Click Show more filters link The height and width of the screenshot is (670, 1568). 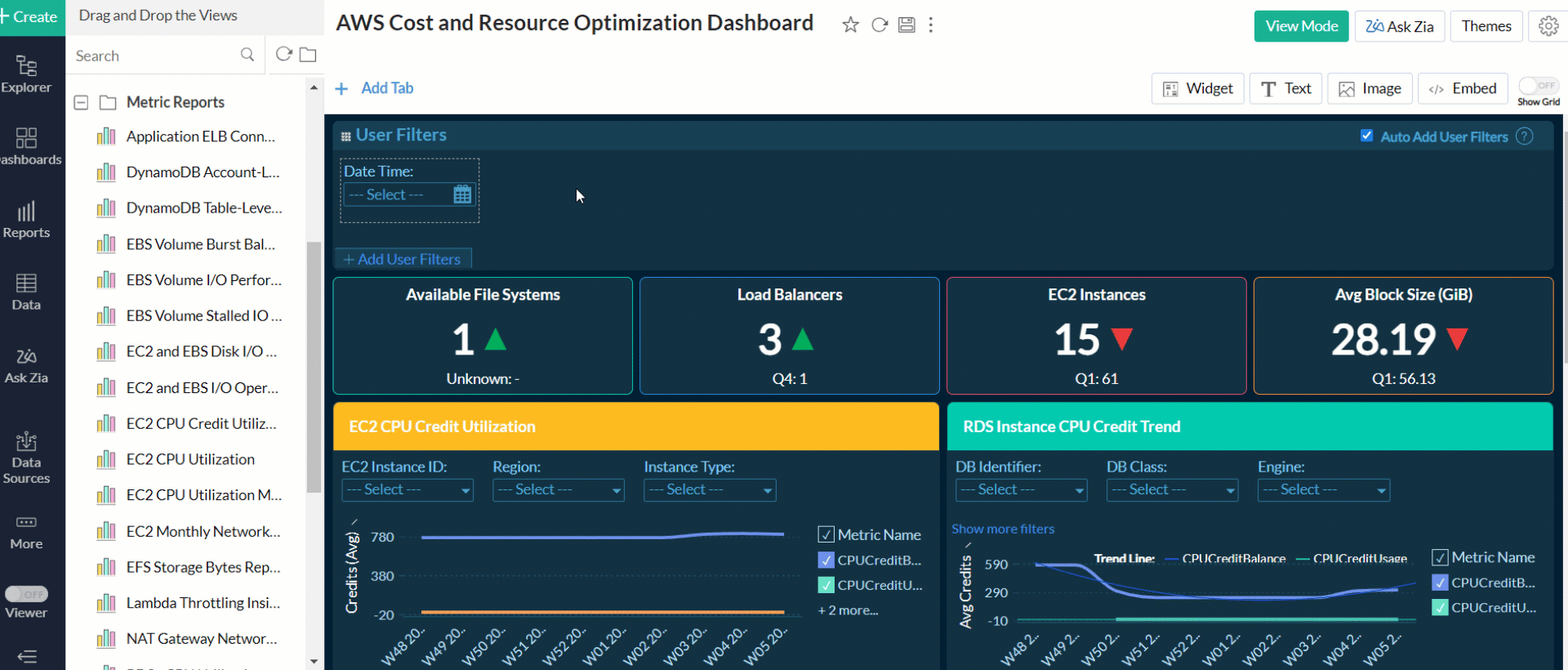point(1003,529)
